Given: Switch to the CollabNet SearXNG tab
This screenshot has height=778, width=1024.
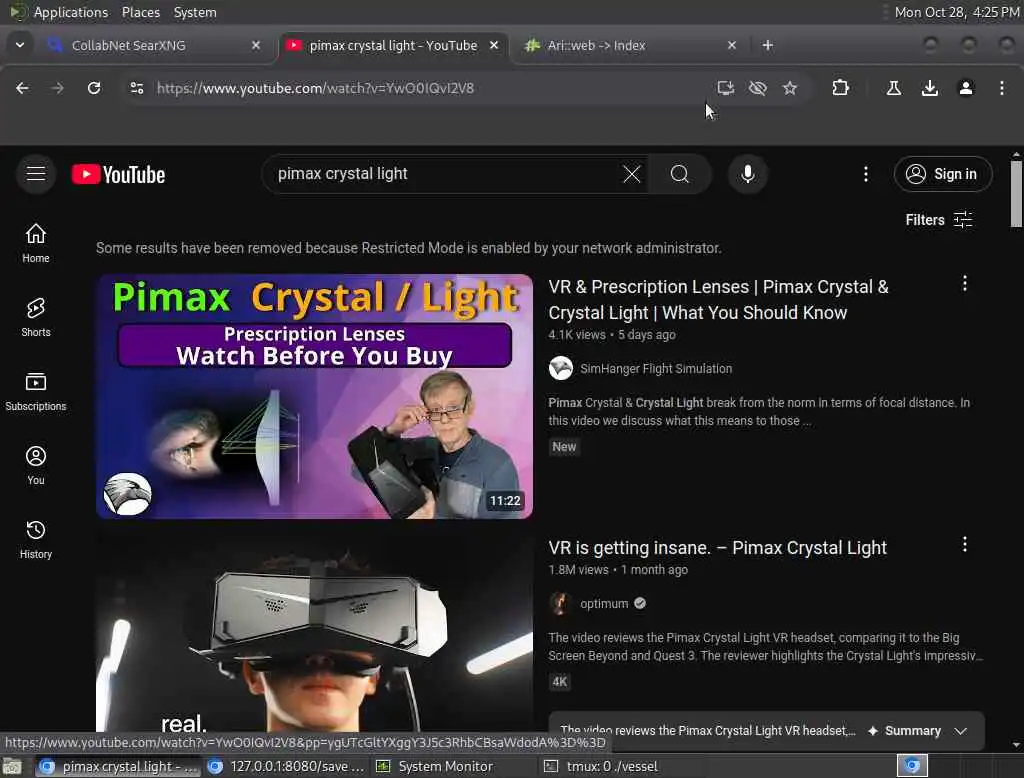Looking at the screenshot, I should click(154, 45).
